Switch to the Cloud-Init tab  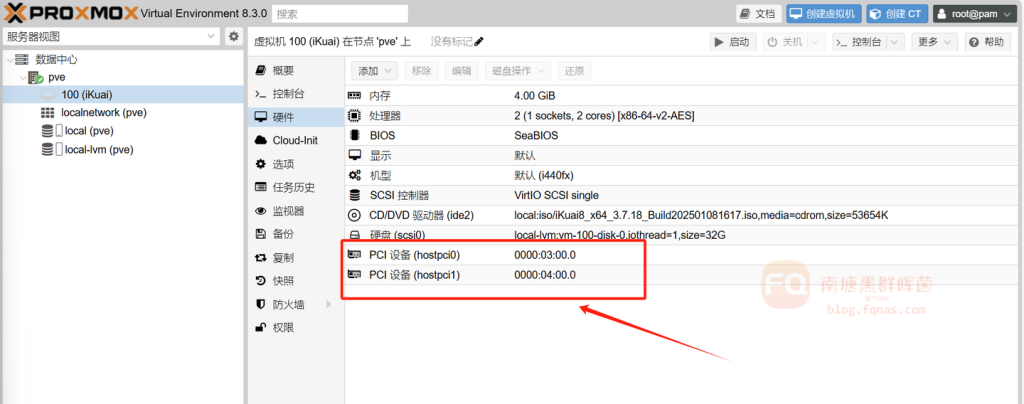[294, 141]
